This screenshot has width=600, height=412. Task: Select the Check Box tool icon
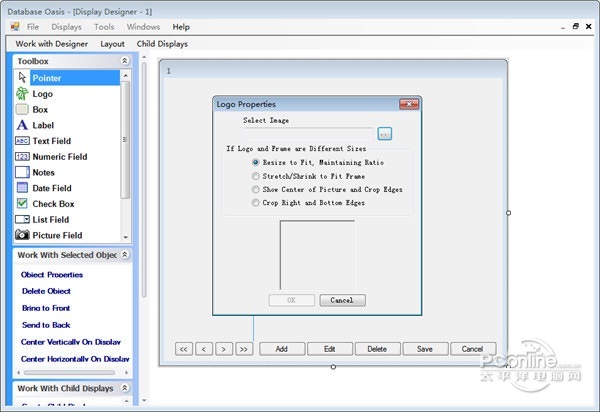[x=22, y=204]
